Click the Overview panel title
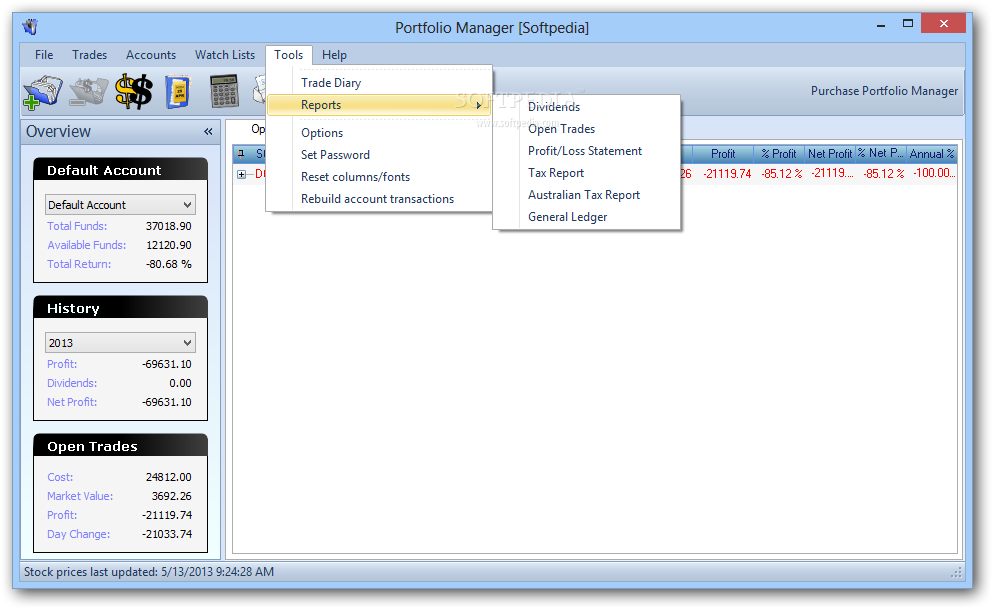993x609 pixels. pos(58,132)
